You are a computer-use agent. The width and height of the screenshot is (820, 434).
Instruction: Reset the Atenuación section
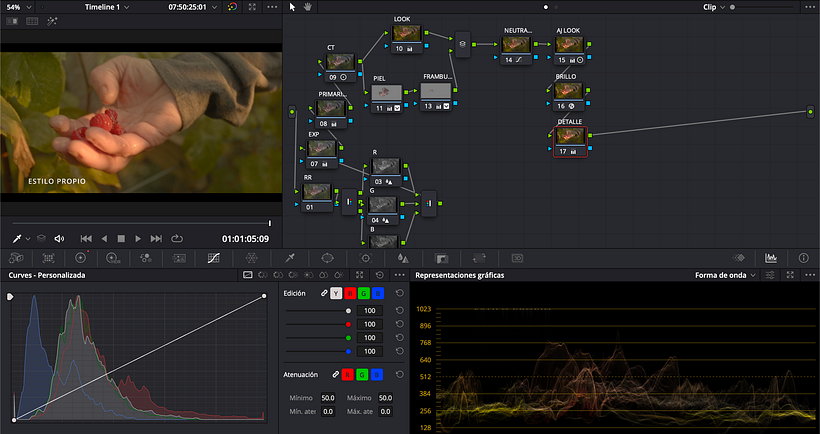tap(400, 375)
